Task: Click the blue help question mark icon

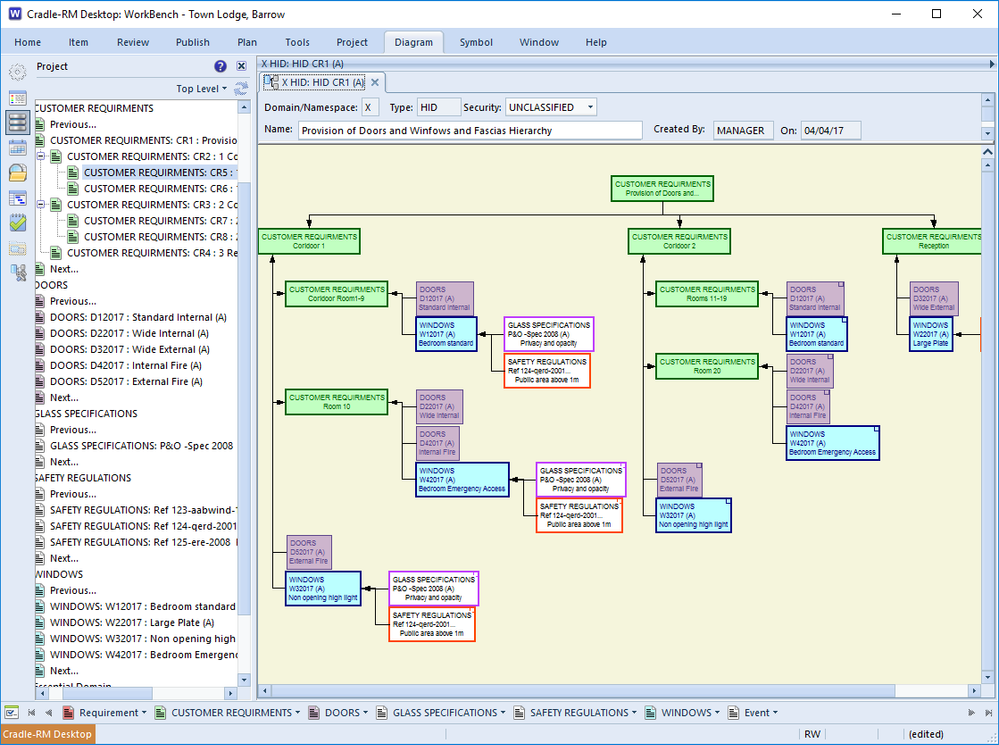Action: pos(221,66)
